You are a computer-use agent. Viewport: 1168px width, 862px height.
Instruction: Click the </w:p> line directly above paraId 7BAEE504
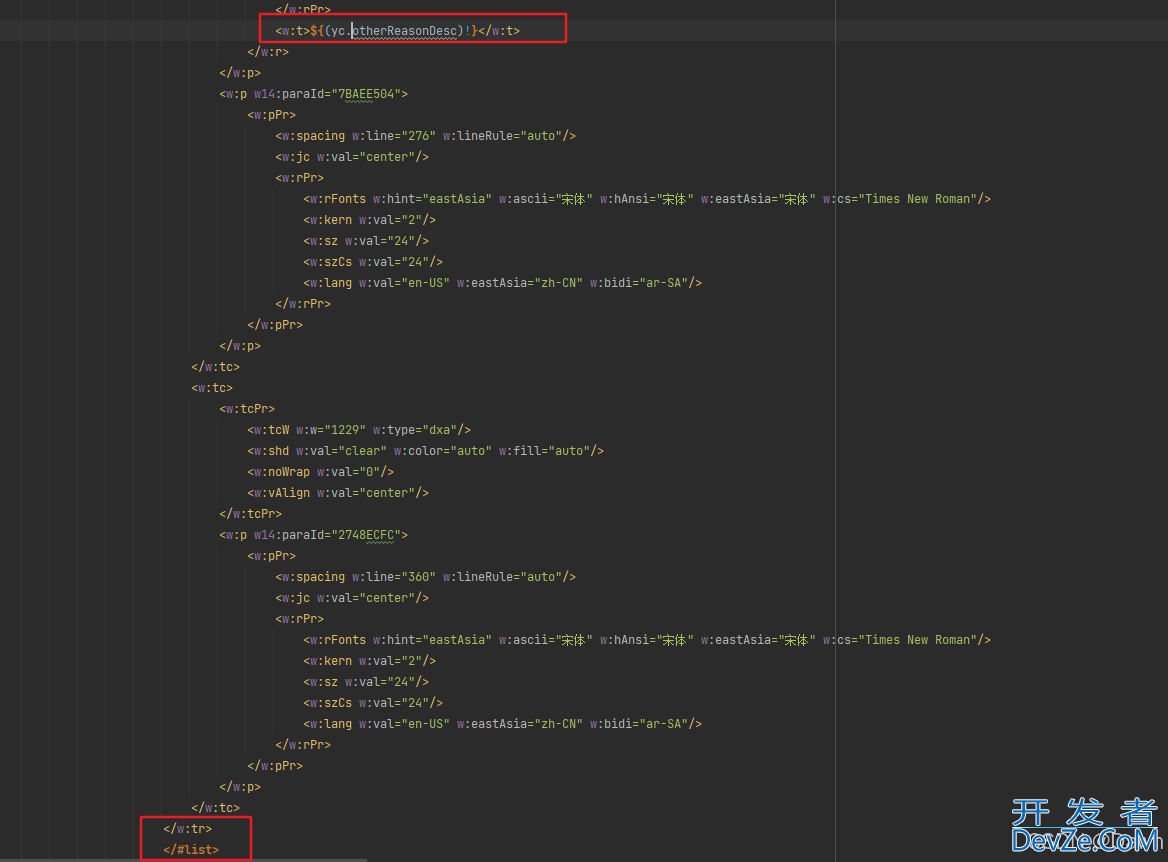click(240, 73)
